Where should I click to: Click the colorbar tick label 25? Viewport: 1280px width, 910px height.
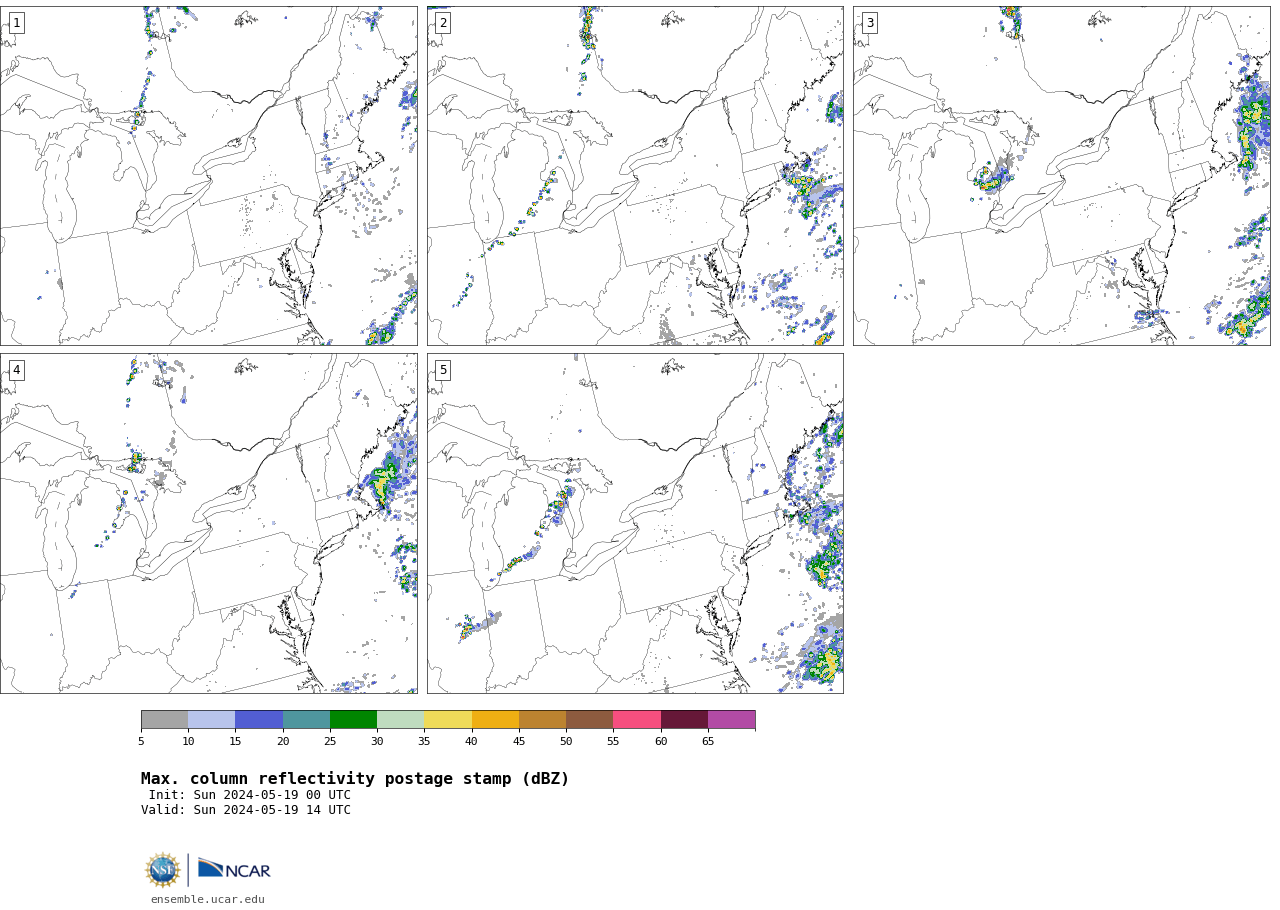[330, 741]
